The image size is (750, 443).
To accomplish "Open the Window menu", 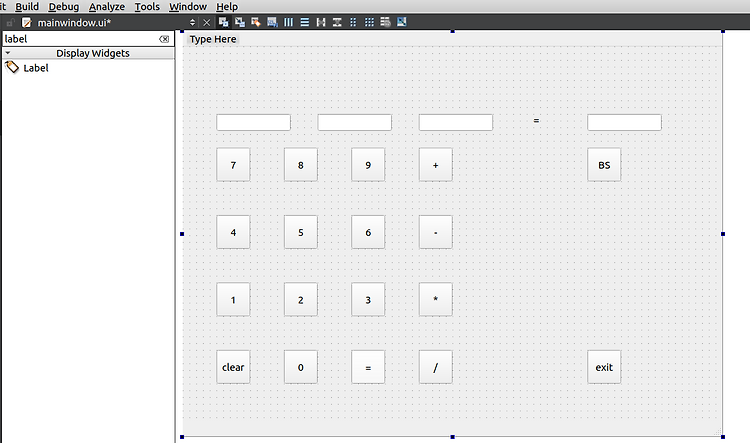I will (188, 7).
